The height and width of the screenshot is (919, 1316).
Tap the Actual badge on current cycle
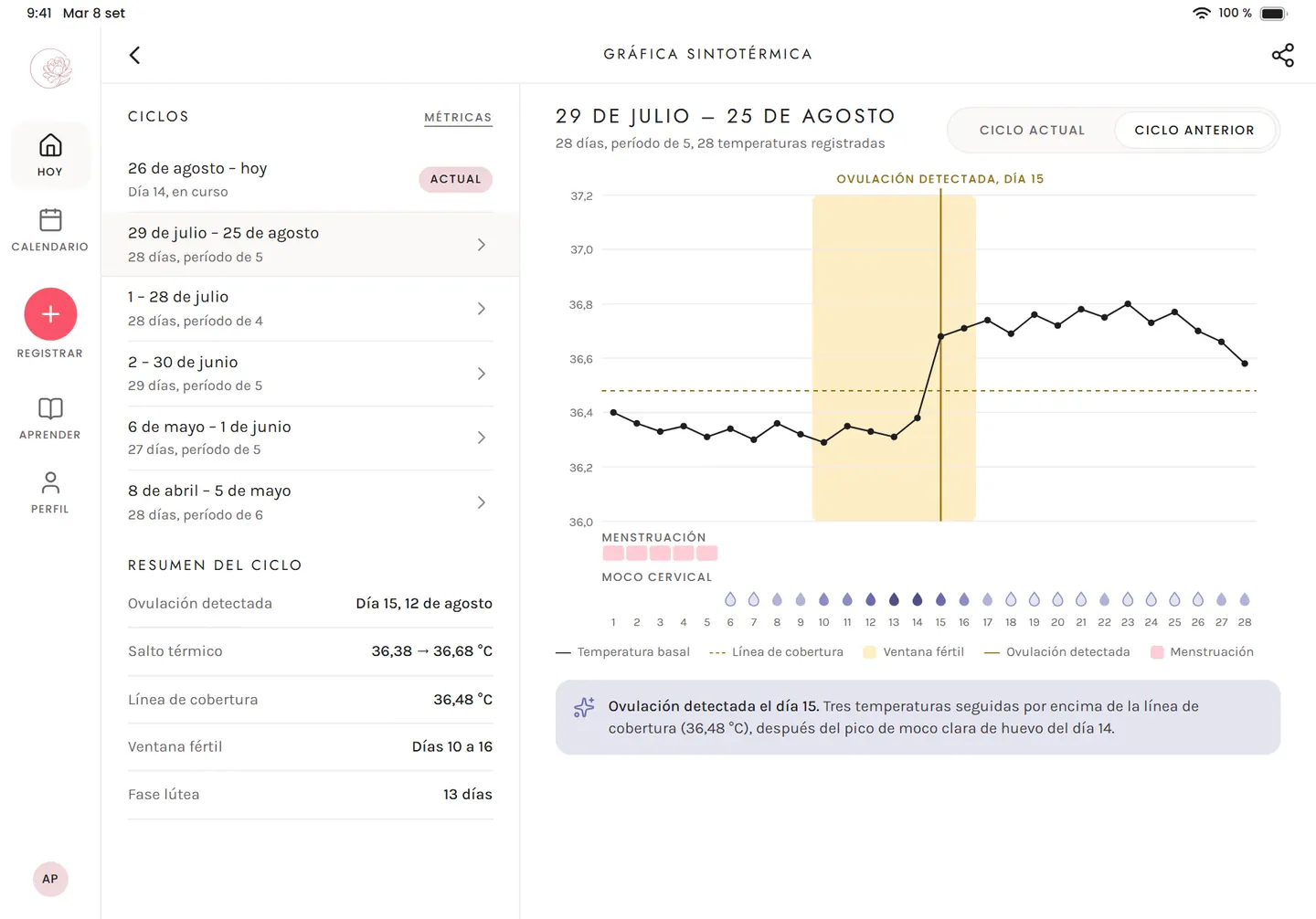pyautogui.click(x=455, y=179)
